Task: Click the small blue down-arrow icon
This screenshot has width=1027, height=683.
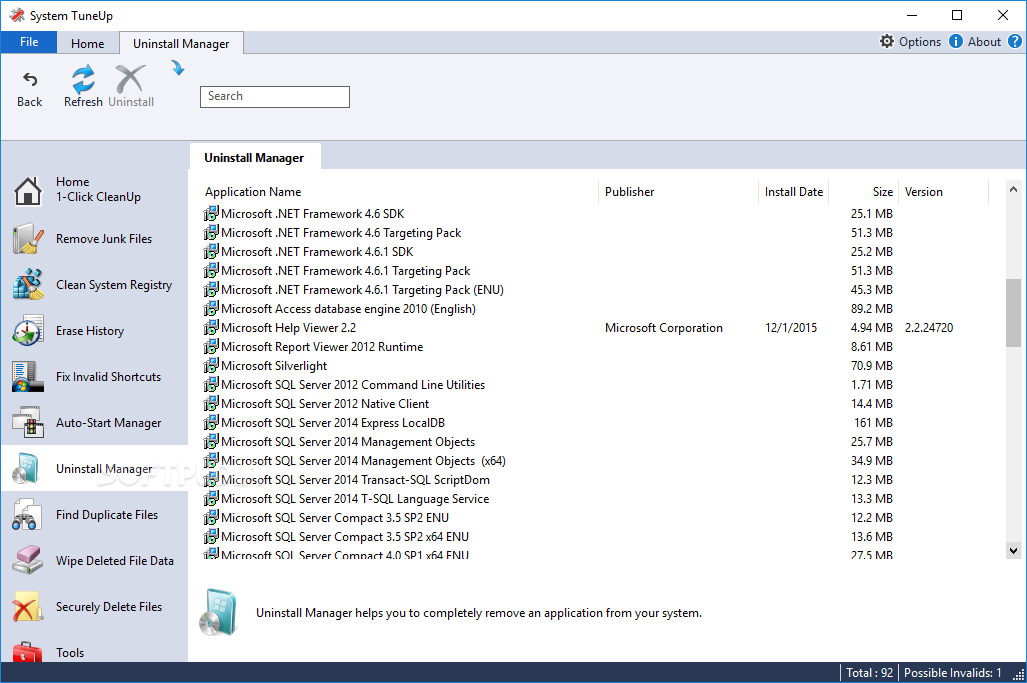Action: (178, 67)
